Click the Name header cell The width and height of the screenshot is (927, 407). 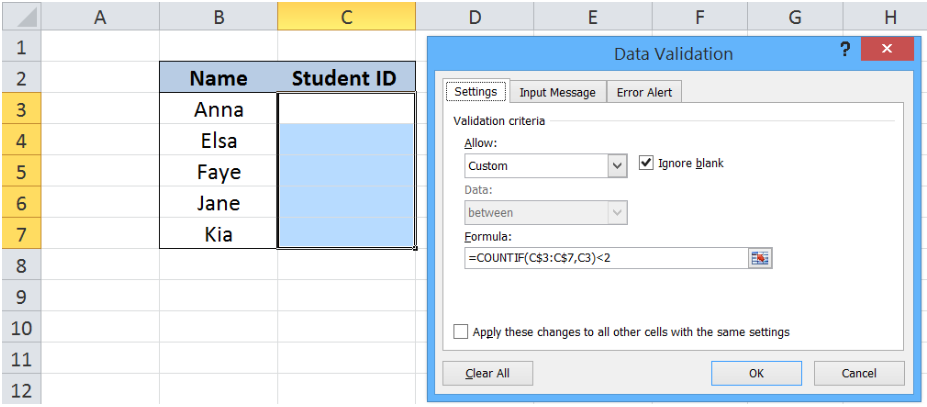coord(219,77)
